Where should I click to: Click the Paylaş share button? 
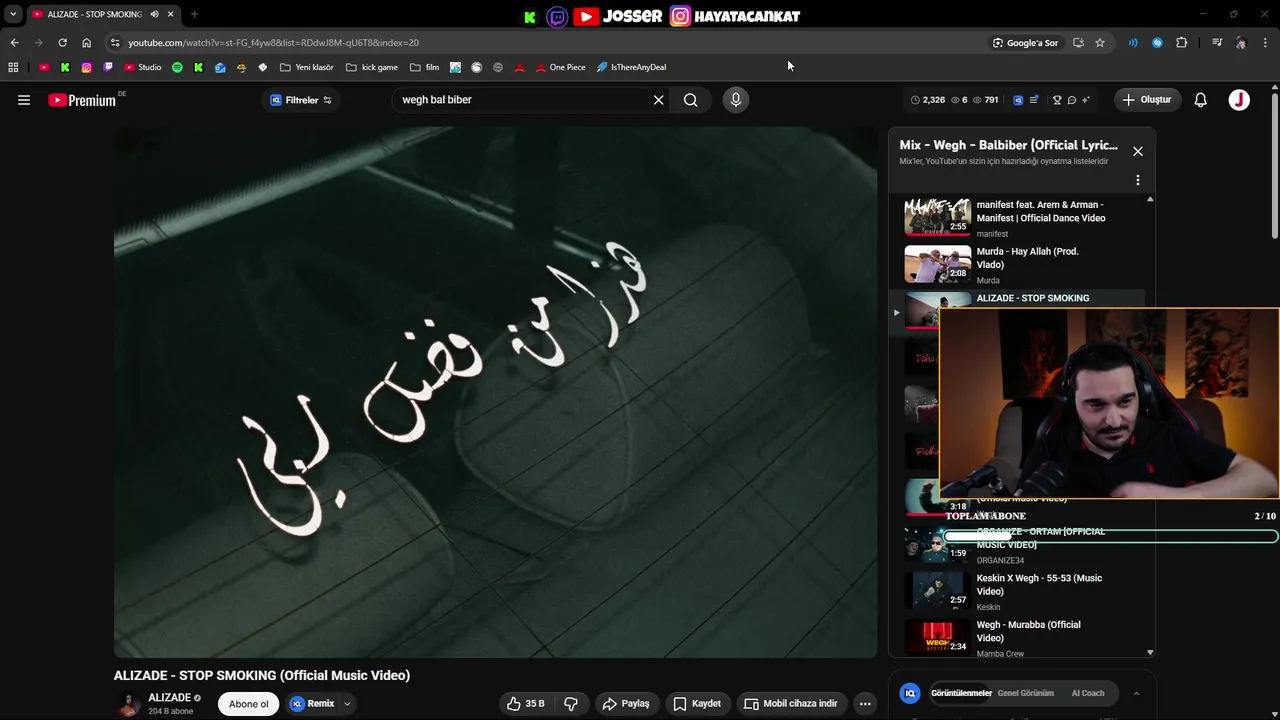626,704
